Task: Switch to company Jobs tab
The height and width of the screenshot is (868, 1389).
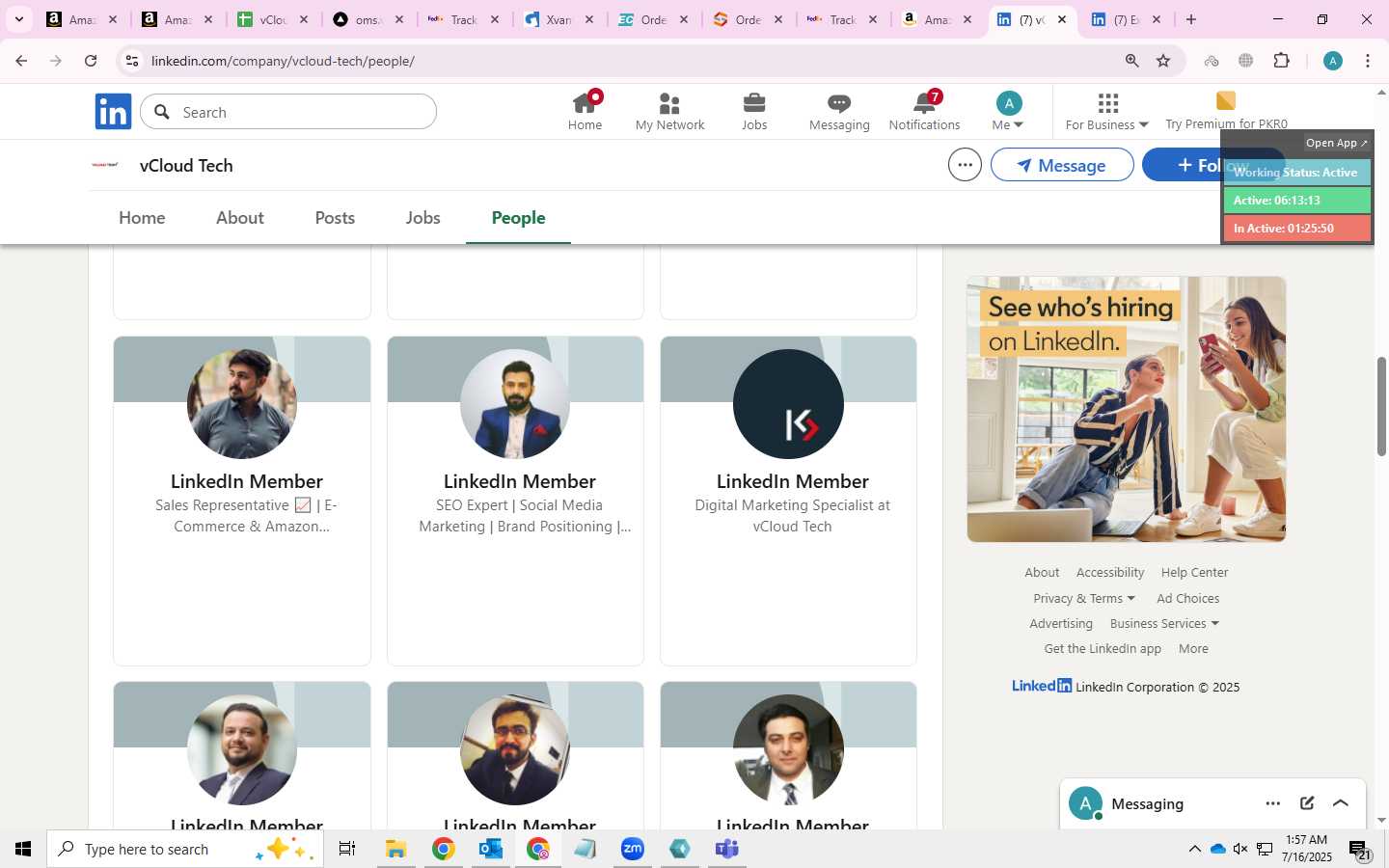Action: [422, 217]
